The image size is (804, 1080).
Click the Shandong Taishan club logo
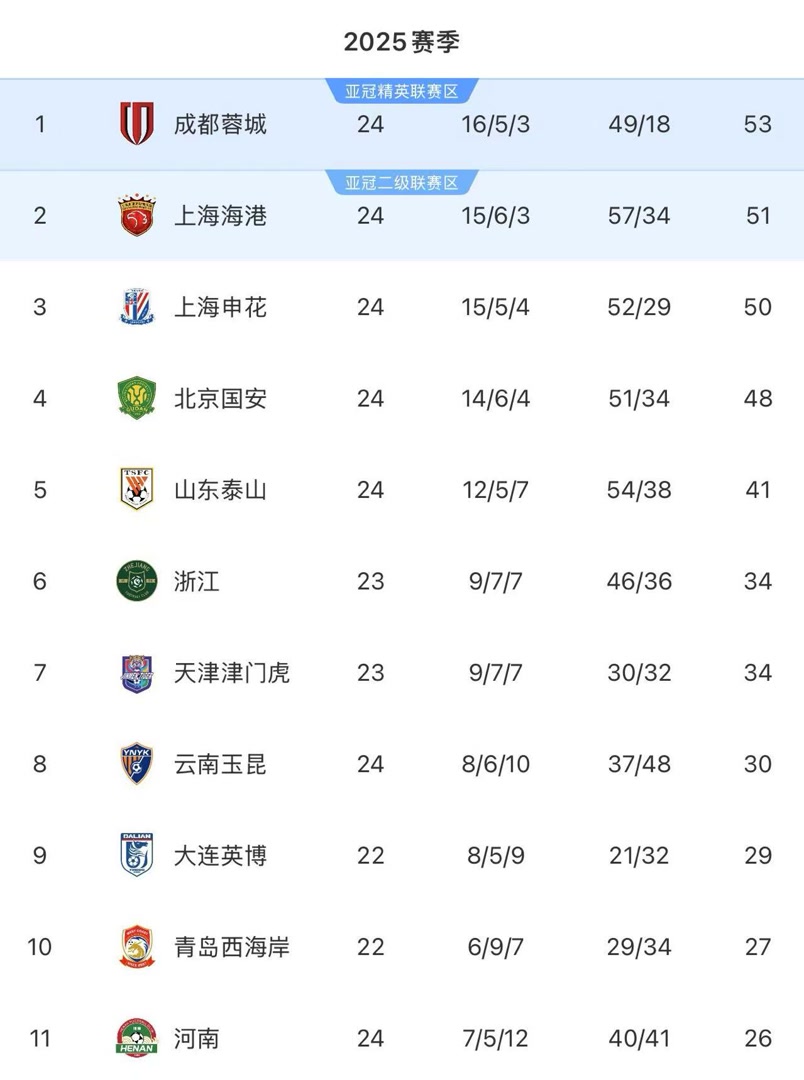(x=135, y=490)
